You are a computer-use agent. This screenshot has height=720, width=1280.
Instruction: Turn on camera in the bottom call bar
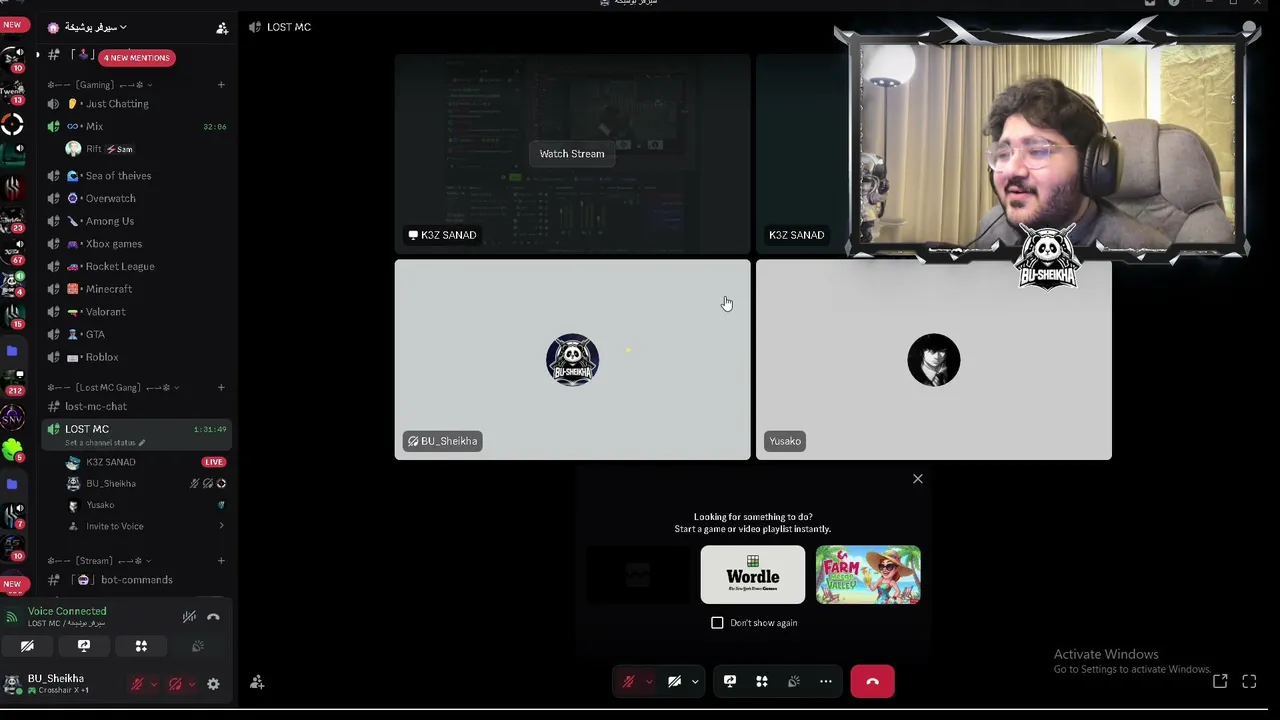click(x=675, y=682)
